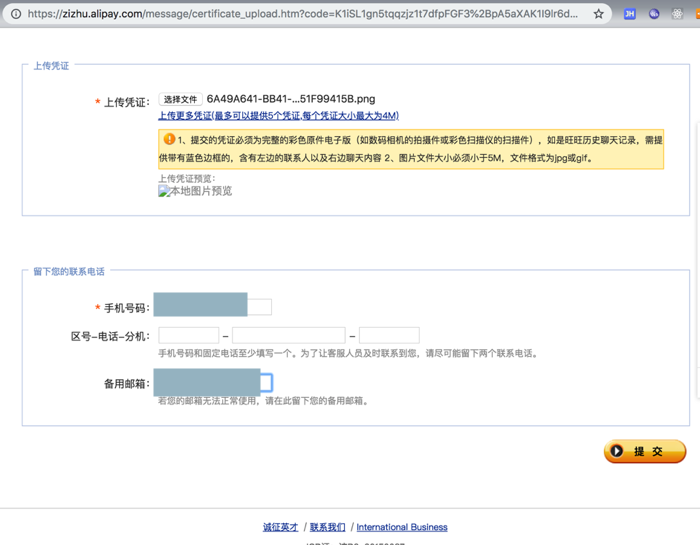Click the address bar URL

(x=302, y=14)
